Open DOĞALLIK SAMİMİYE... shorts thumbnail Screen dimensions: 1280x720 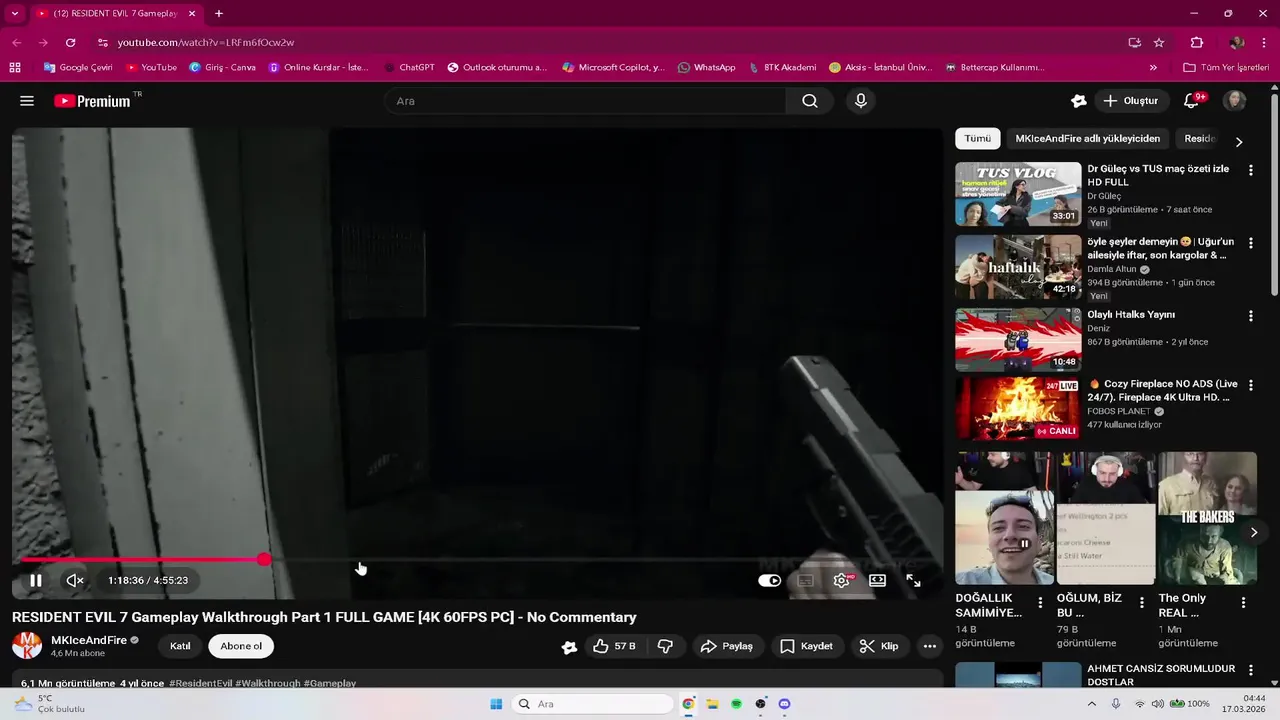tap(1004, 518)
